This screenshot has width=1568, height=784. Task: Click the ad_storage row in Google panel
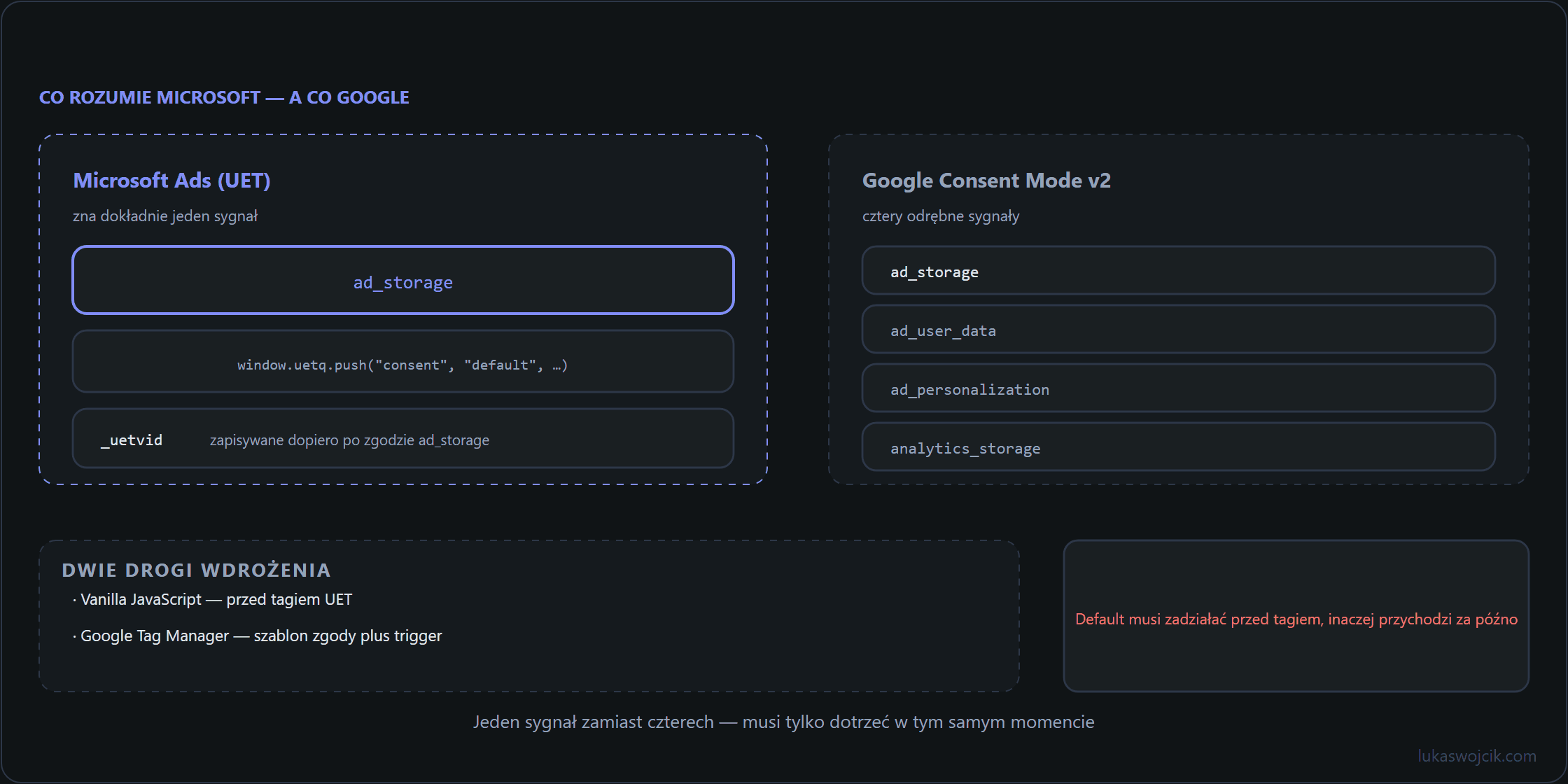(x=1179, y=270)
